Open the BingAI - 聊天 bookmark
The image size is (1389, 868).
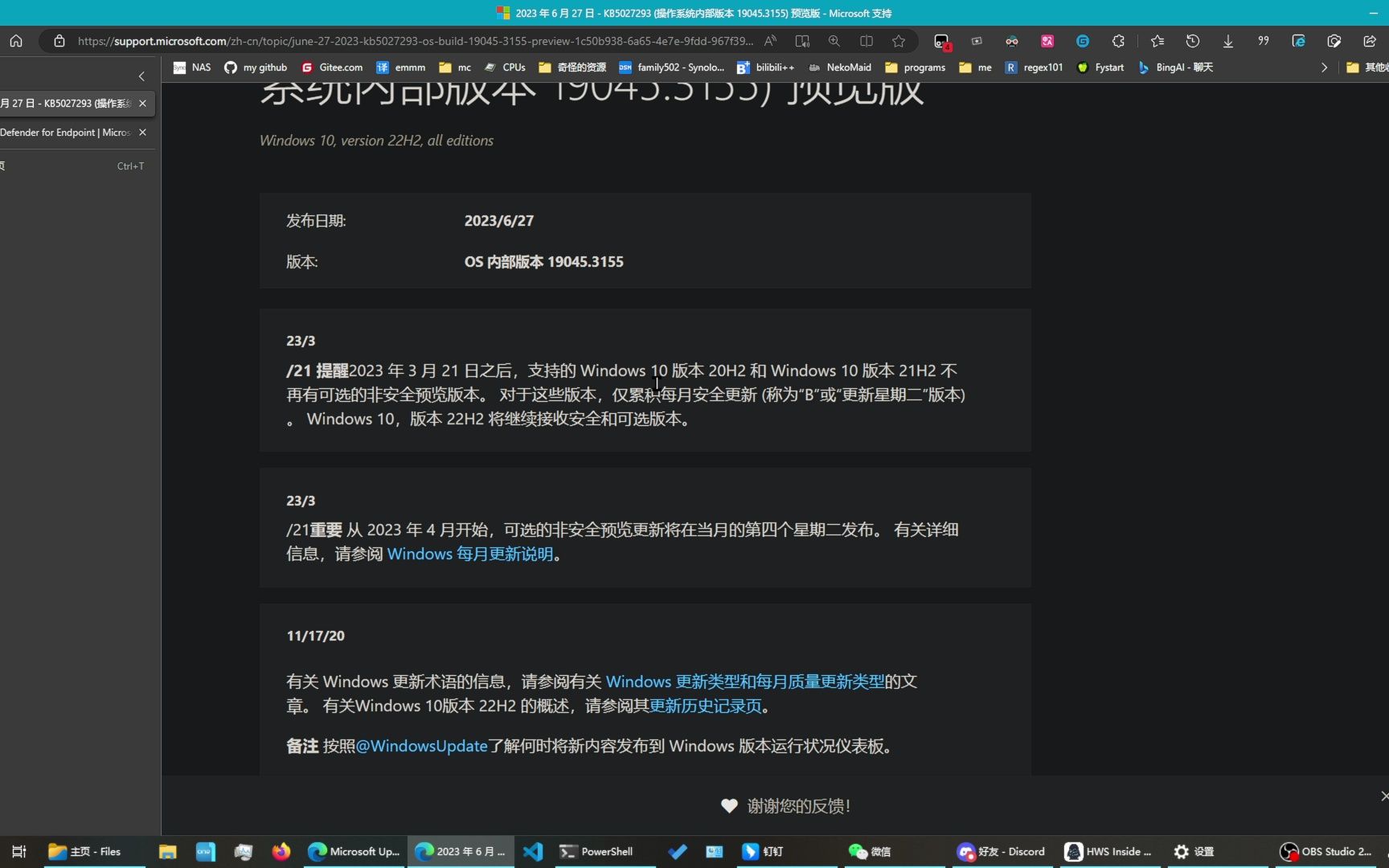click(1175, 68)
